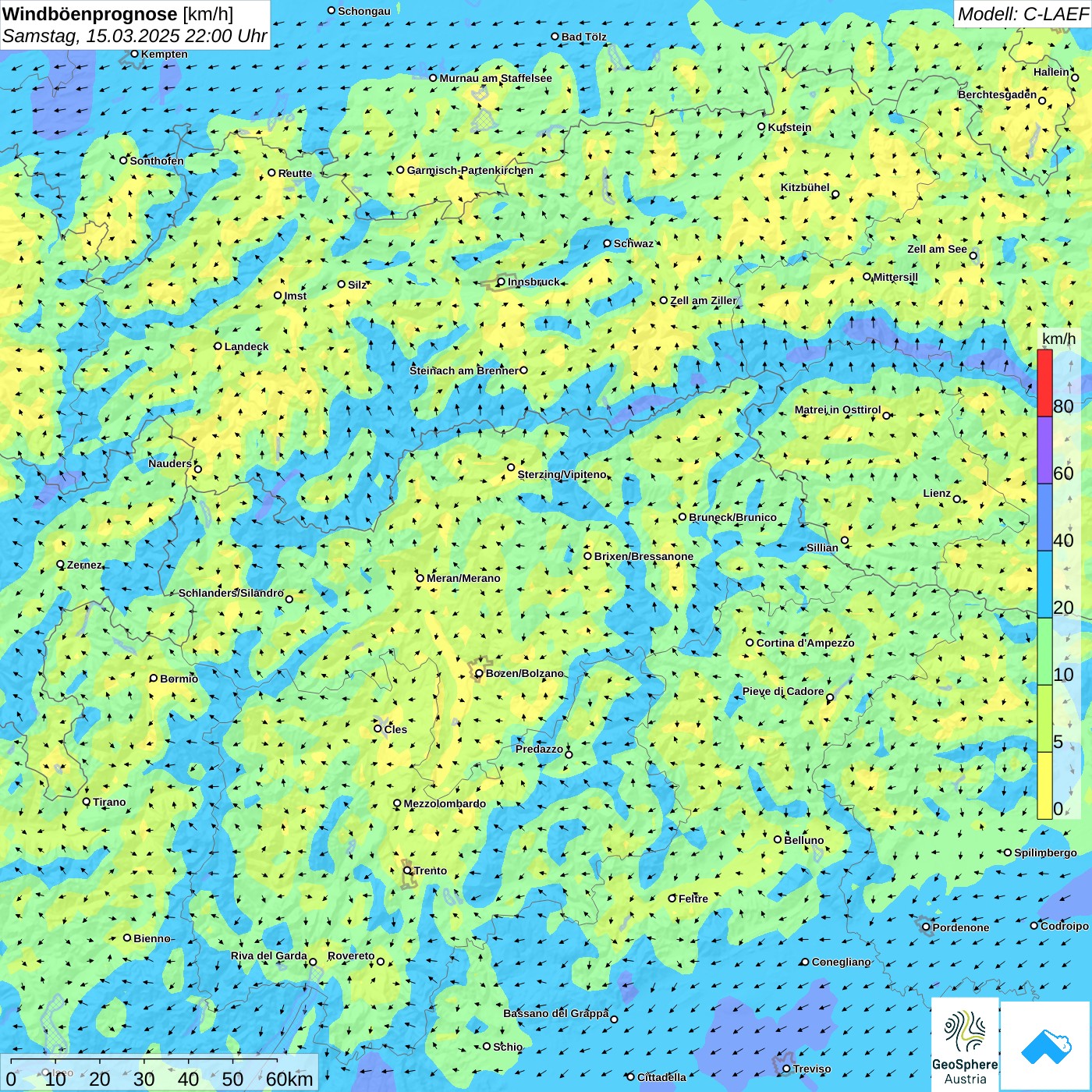Click the 'Modell: C-LAEF' label
The height and width of the screenshot is (1092, 1092).
pyautogui.click(x=1023, y=14)
